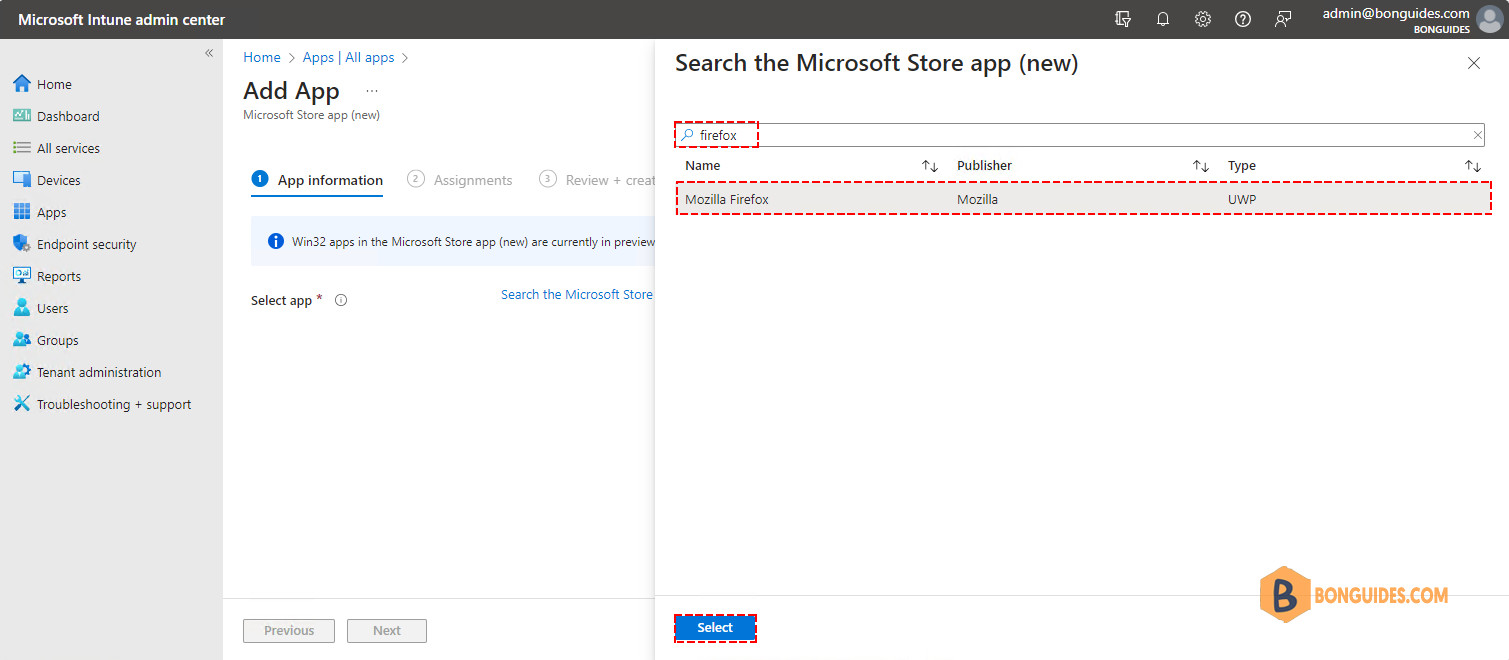Click the Home icon in sidebar

22,84
